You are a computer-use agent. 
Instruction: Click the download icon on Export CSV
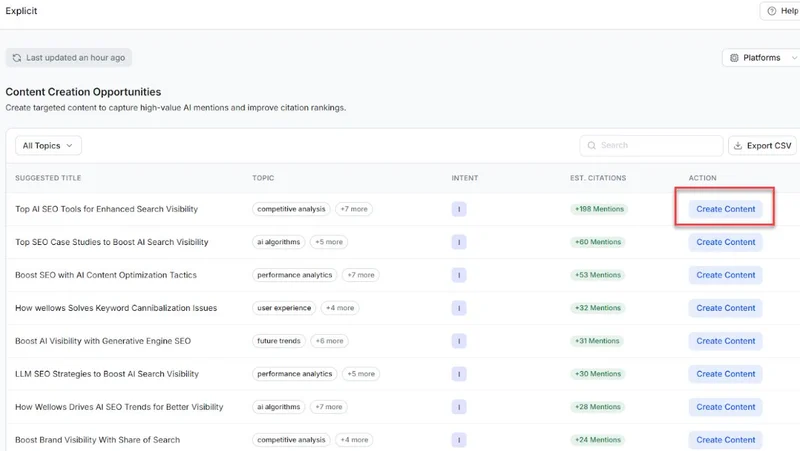[738, 146]
